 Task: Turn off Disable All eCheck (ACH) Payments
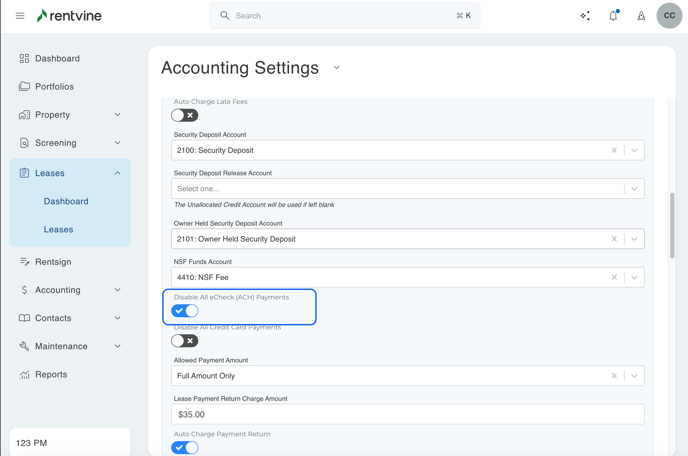(185, 311)
